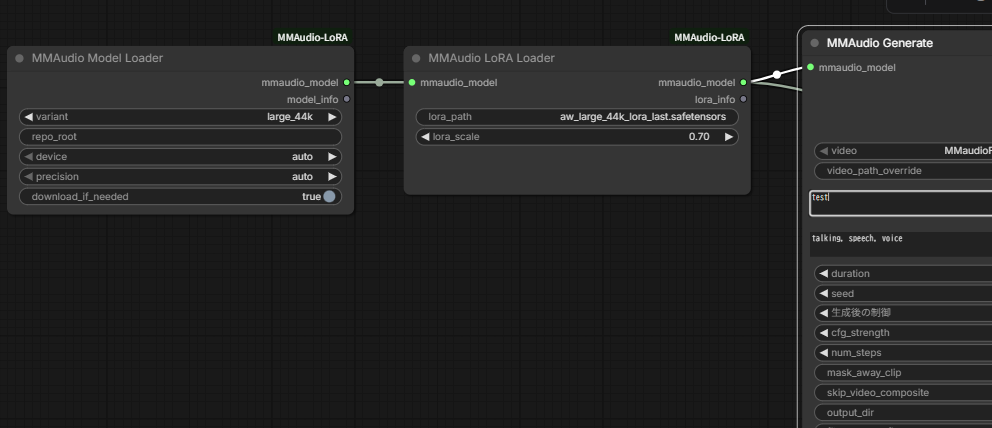The image size is (992, 428).
Task: Click the MMAudio Generate node collapse dot
Action: click(x=815, y=43)
